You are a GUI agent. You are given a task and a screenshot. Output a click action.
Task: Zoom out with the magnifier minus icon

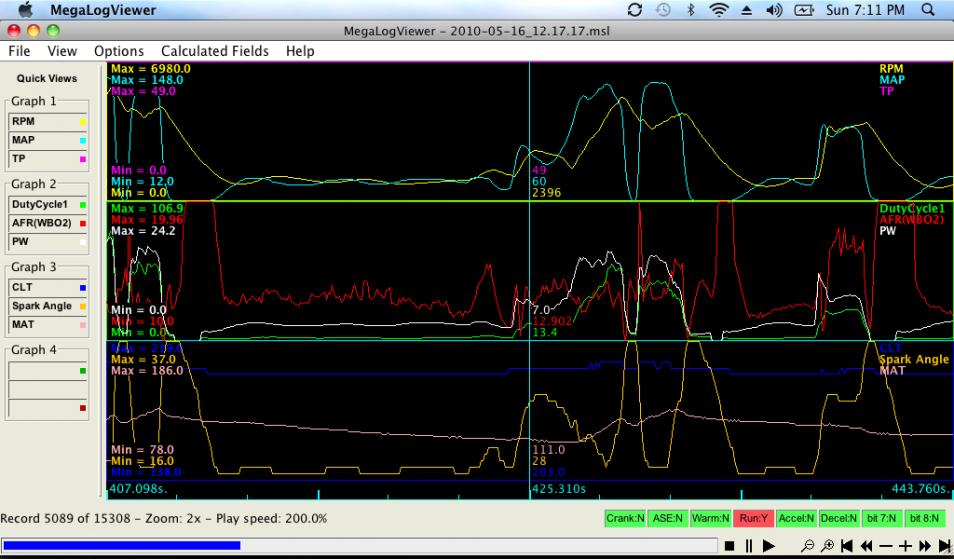807,546
